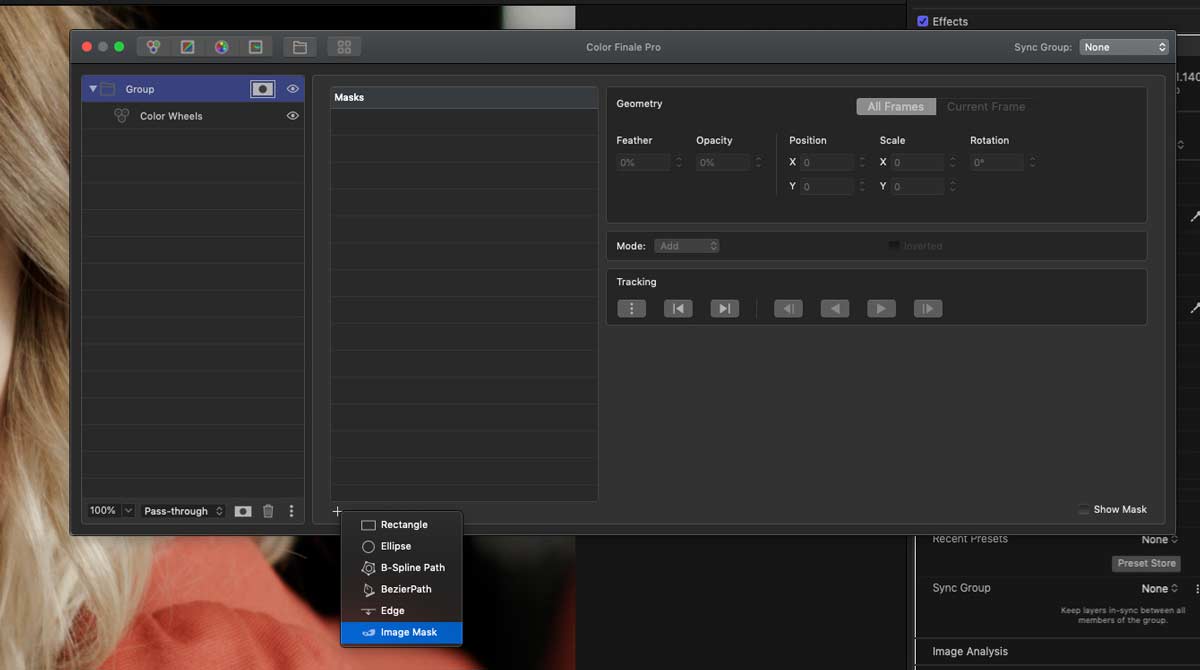1200x670 pixels.
Task: Uncheck the Effects checkbox in the inspector
Action: point(923,21)
